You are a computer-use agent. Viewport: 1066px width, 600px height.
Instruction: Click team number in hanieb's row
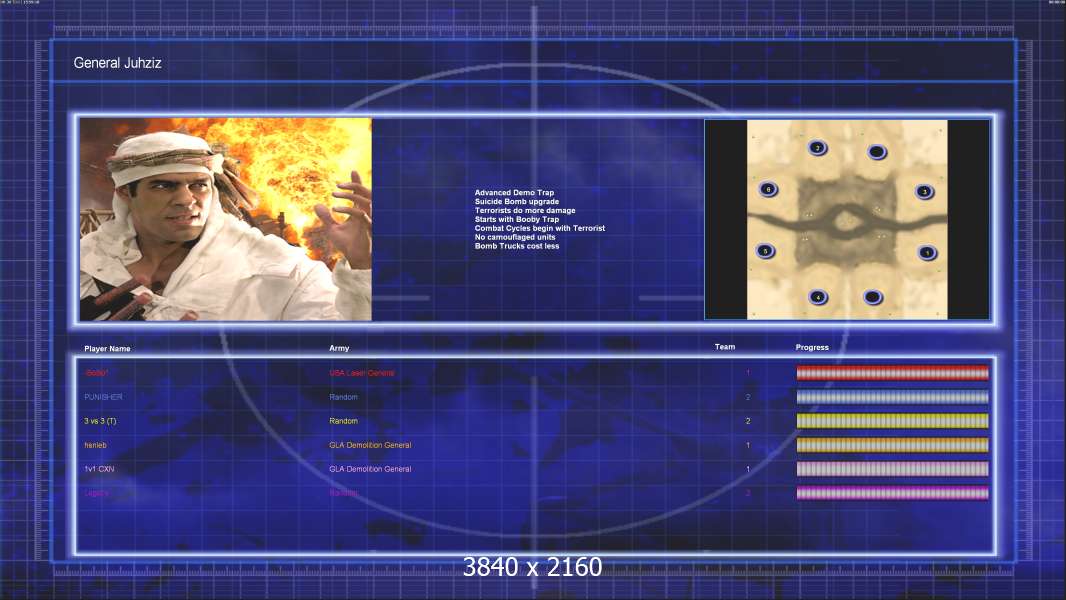748,445
